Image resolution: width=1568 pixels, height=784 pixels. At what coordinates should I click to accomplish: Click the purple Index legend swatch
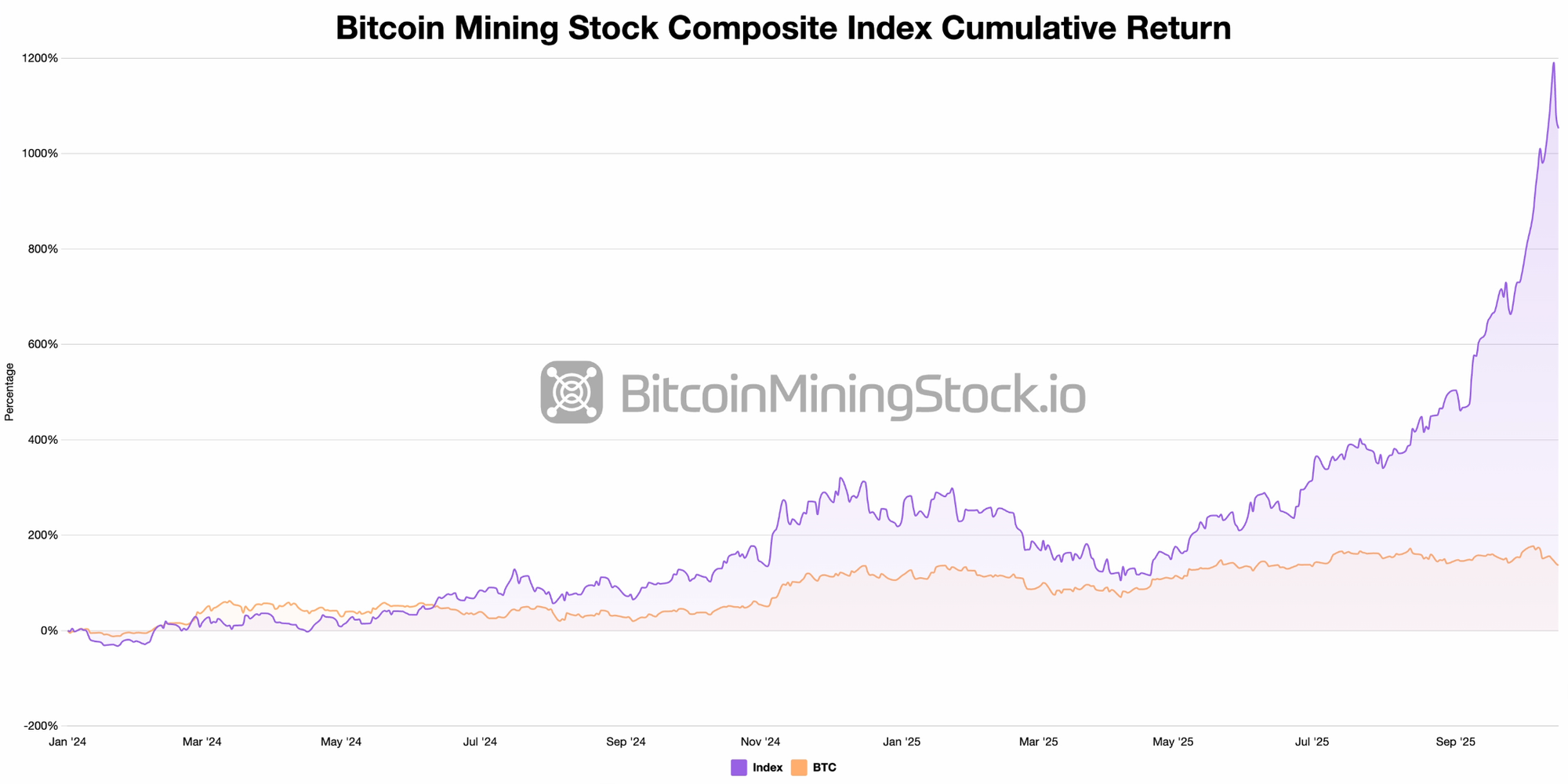[739, 768]
